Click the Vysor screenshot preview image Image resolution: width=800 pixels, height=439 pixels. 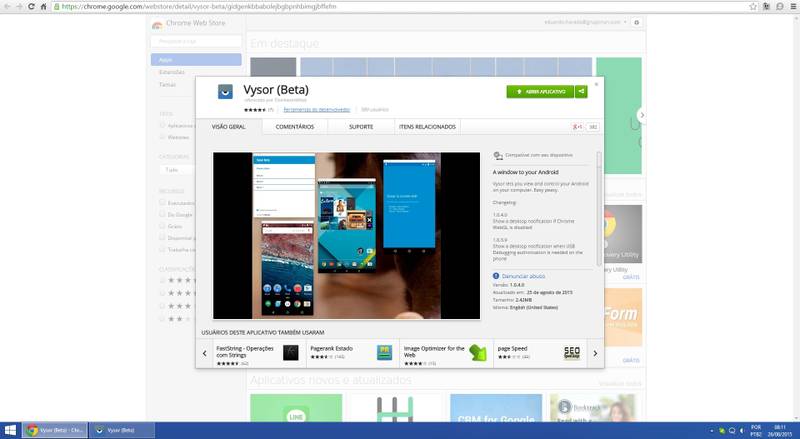346,235
